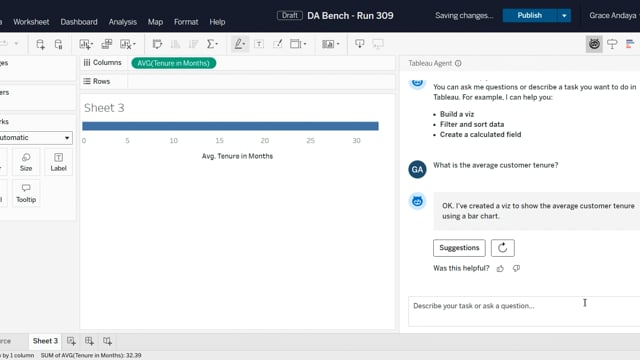Open the Publish dropdown arrow
640x360 pixels.
coord(564,16)
